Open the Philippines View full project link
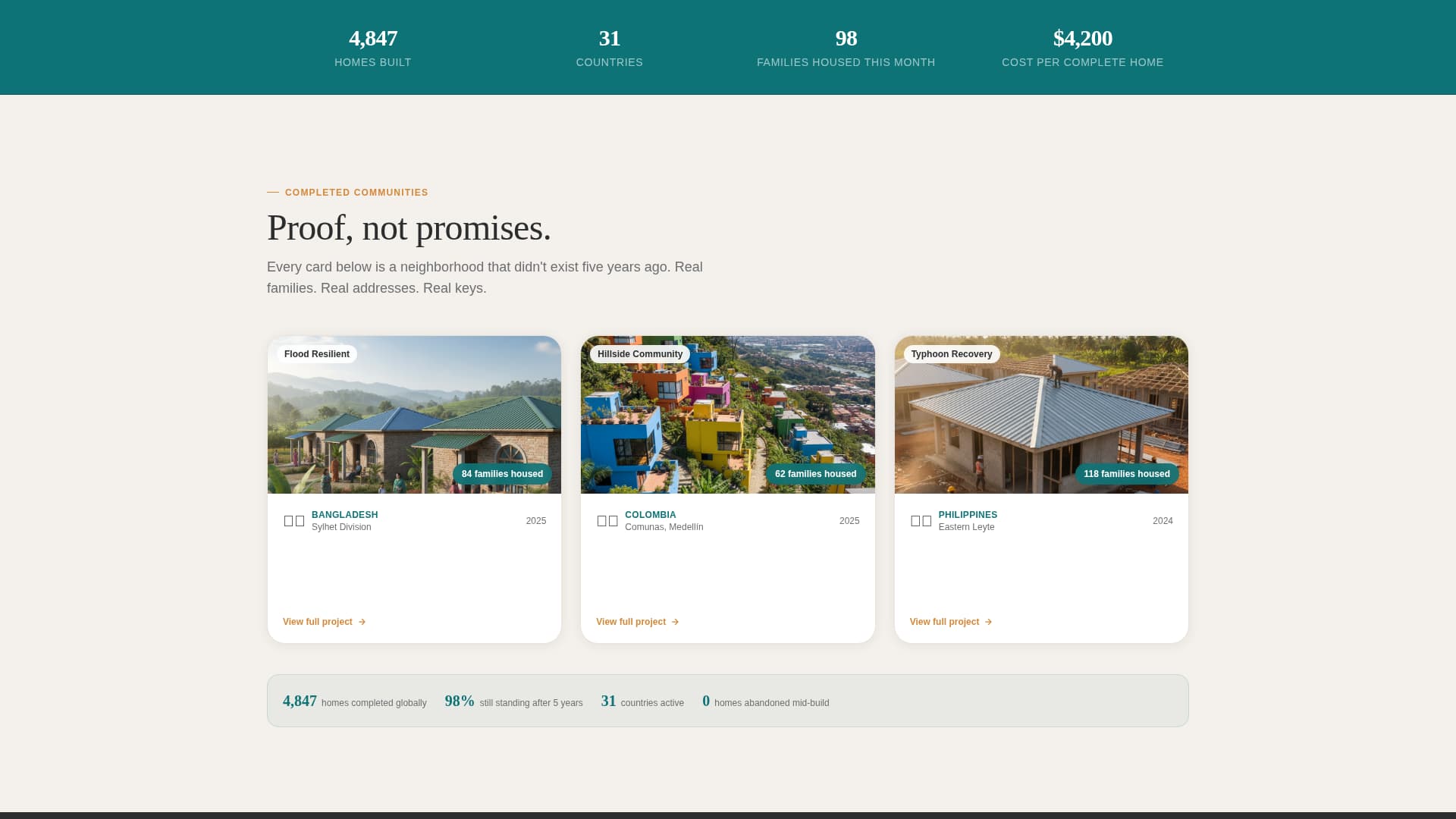Screen dimensions: 1456x819 point(944,622)
